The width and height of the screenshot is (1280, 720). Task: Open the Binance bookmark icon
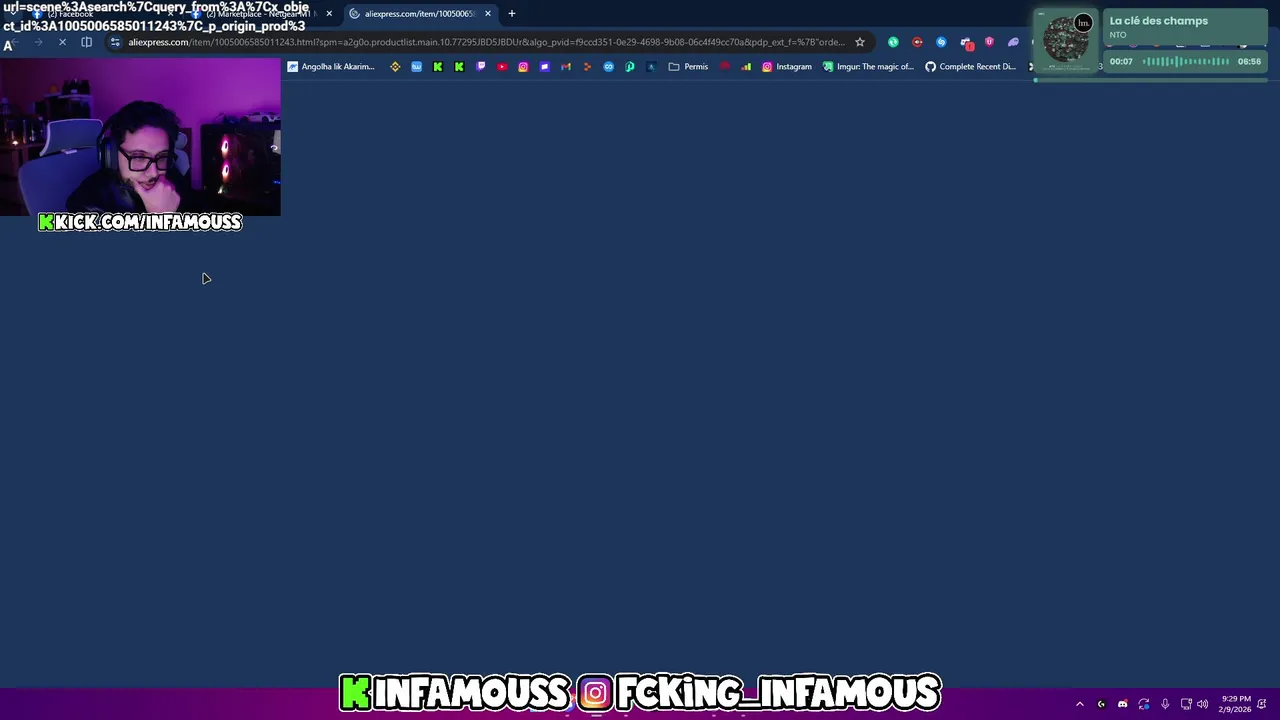click(395, 67)
